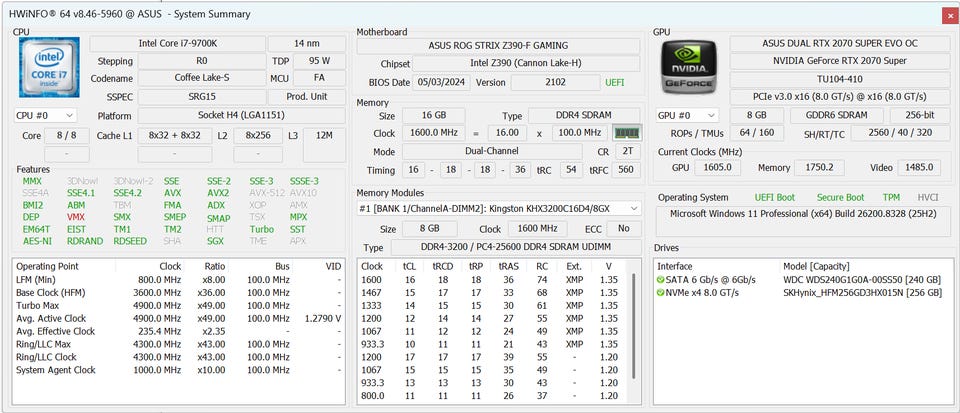Click the Secure Boot status label
960x413 pixels.
[841, 198]
